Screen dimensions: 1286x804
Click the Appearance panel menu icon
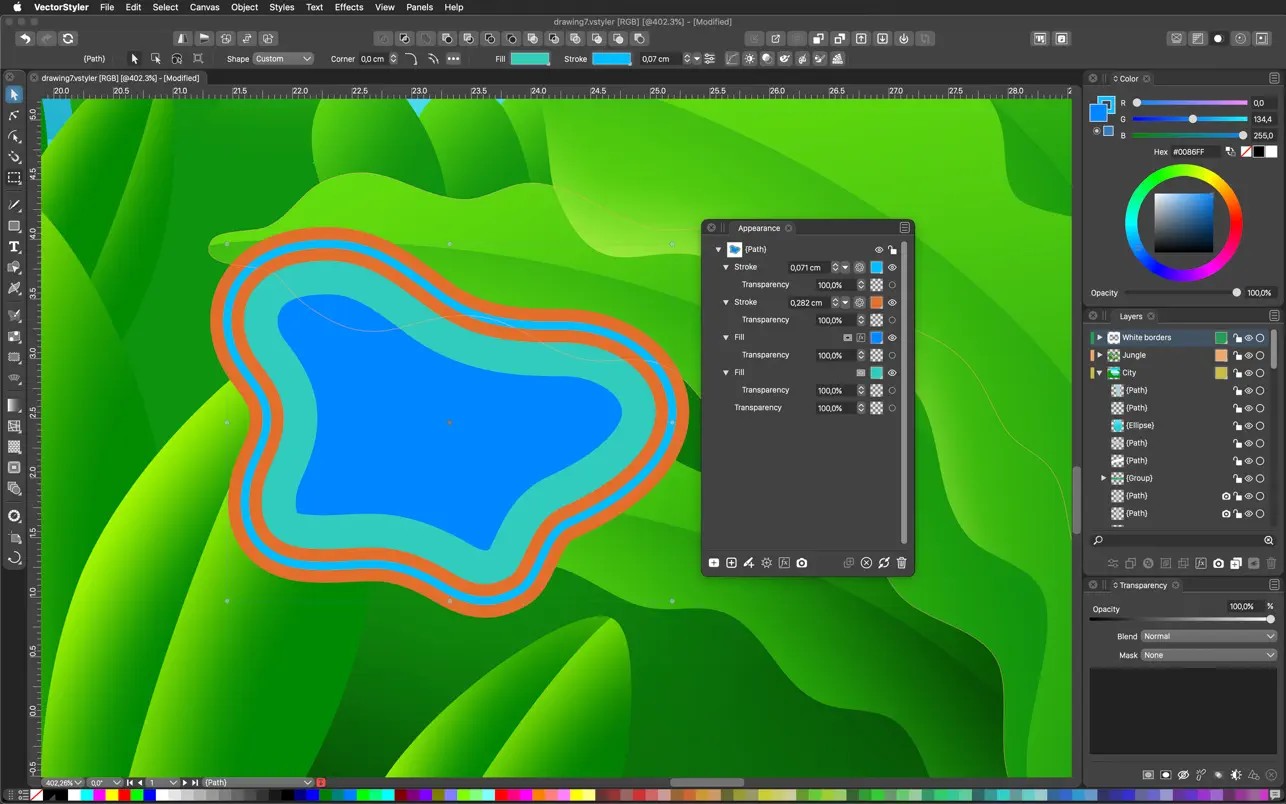(x=904, y=228)
